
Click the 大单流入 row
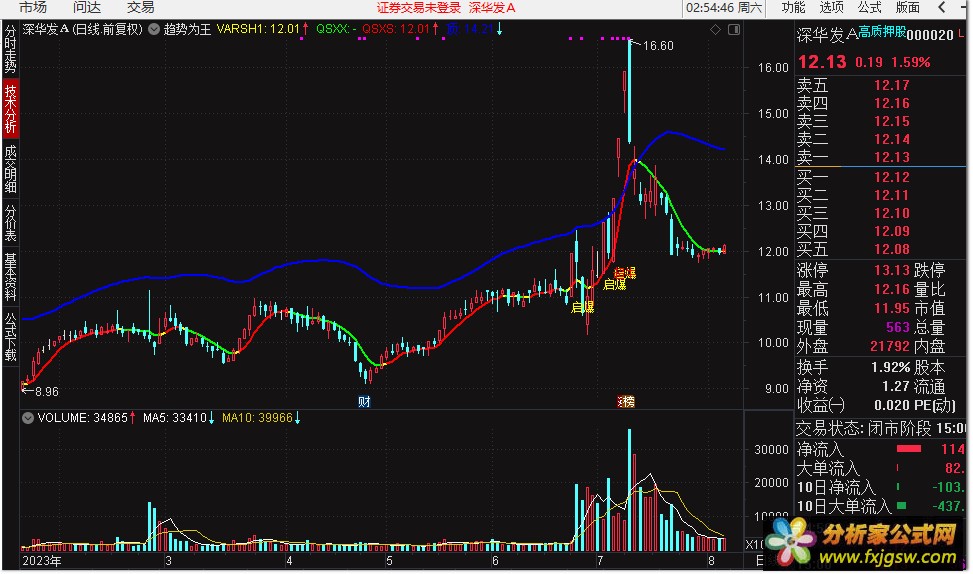coord(880,468)
